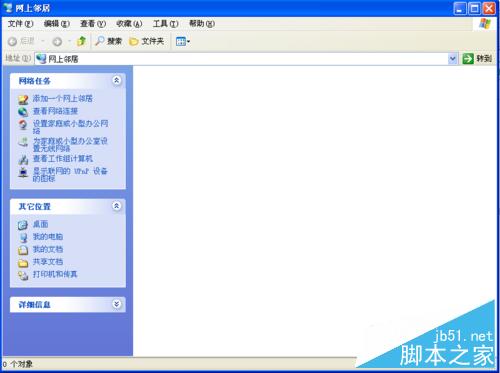Screen dimensions: 500x373
Task: Click 显示联网的 UPnP 设备的图标 link
Action: 70,175
